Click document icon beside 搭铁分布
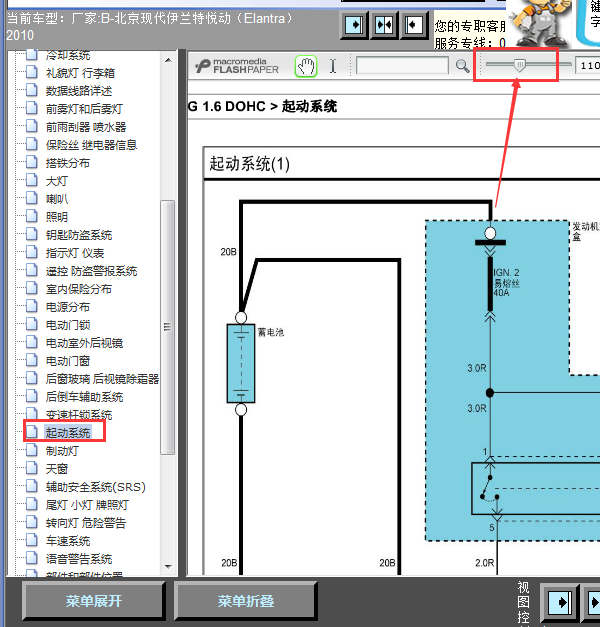 click(x=32, y=163)
